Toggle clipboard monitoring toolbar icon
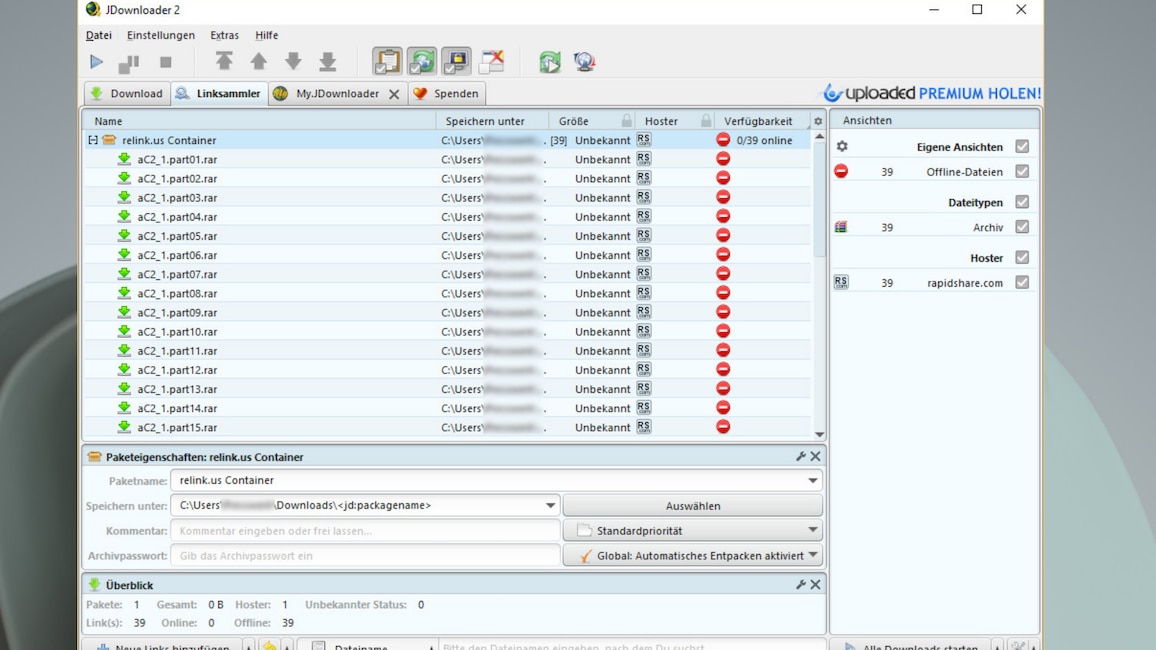Screen dimensions: 1156x650 [387, 62]
